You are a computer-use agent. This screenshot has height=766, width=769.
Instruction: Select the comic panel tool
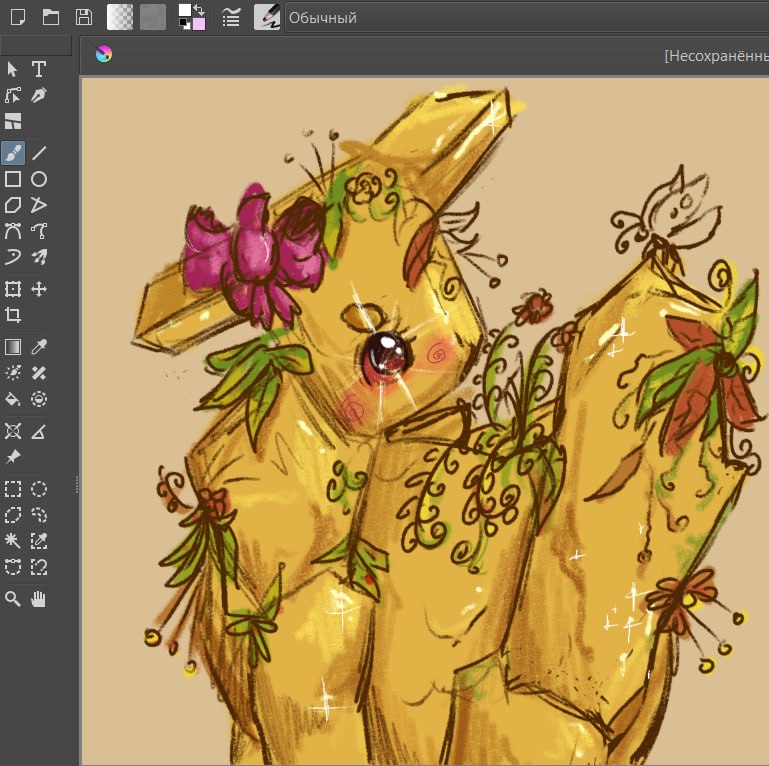[13, 121]
